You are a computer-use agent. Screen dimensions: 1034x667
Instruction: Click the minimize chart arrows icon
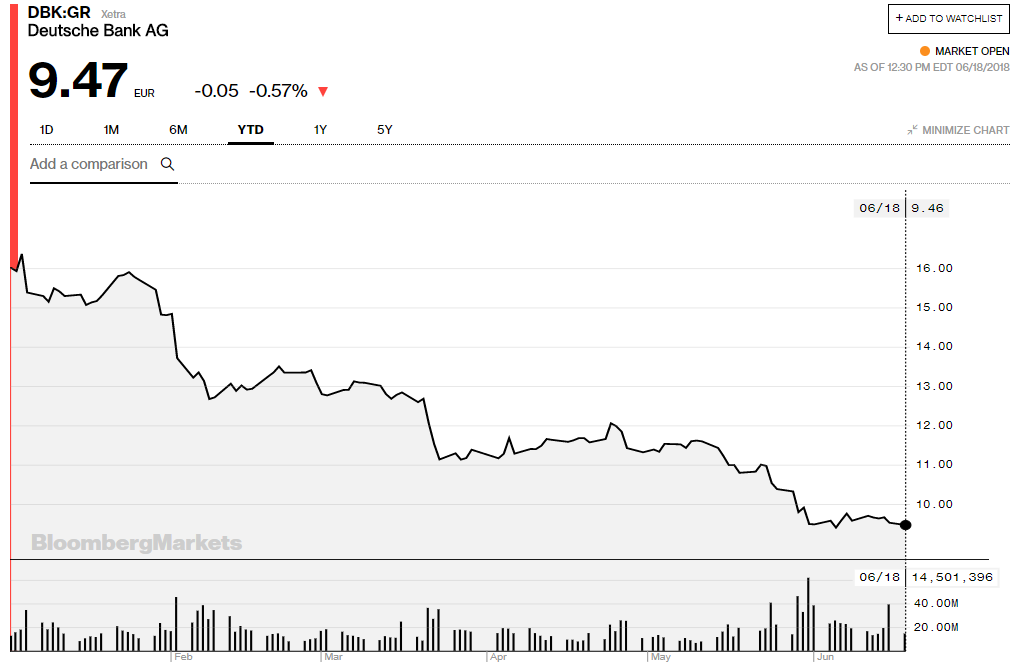912,130
